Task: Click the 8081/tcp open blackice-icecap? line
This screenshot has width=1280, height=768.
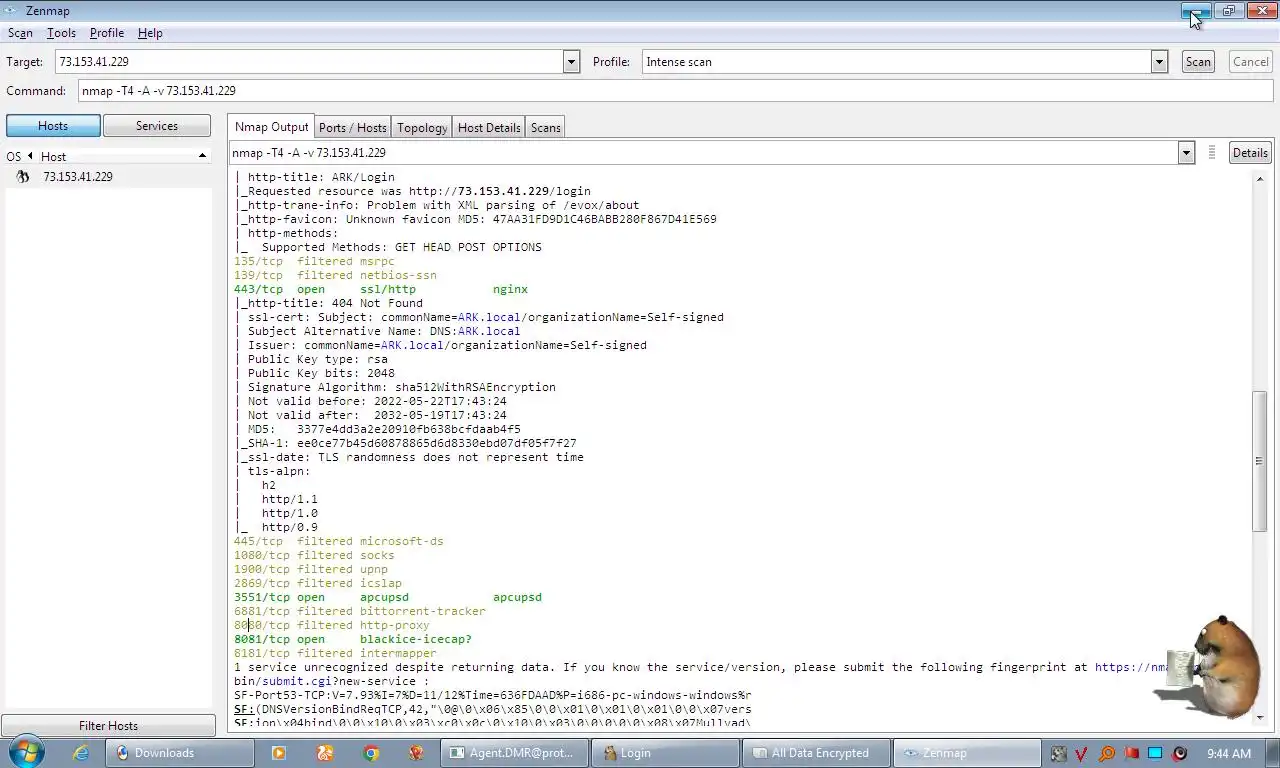Action: [353, 639]
